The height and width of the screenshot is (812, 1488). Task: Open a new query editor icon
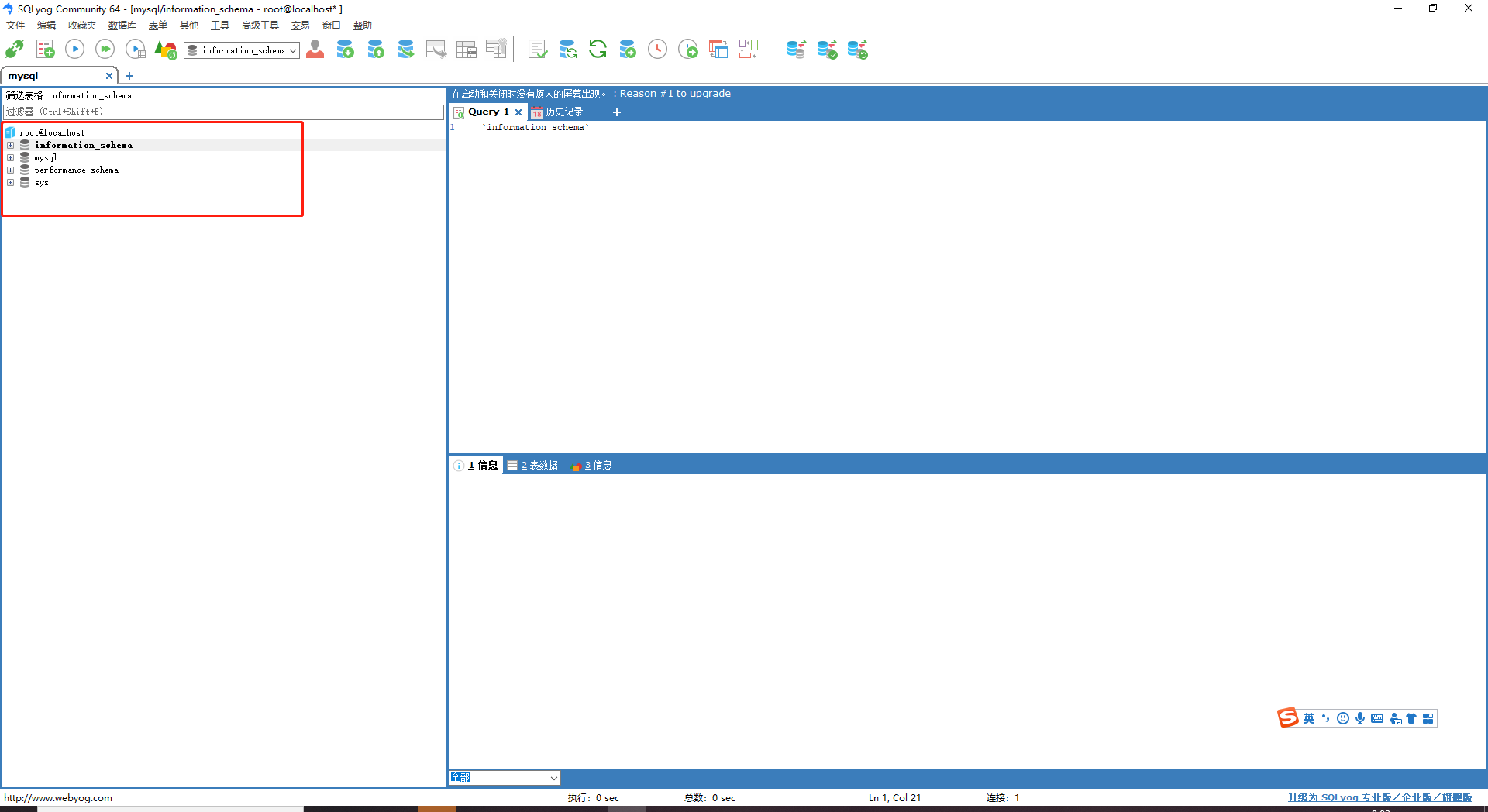[x=45, y=50]
